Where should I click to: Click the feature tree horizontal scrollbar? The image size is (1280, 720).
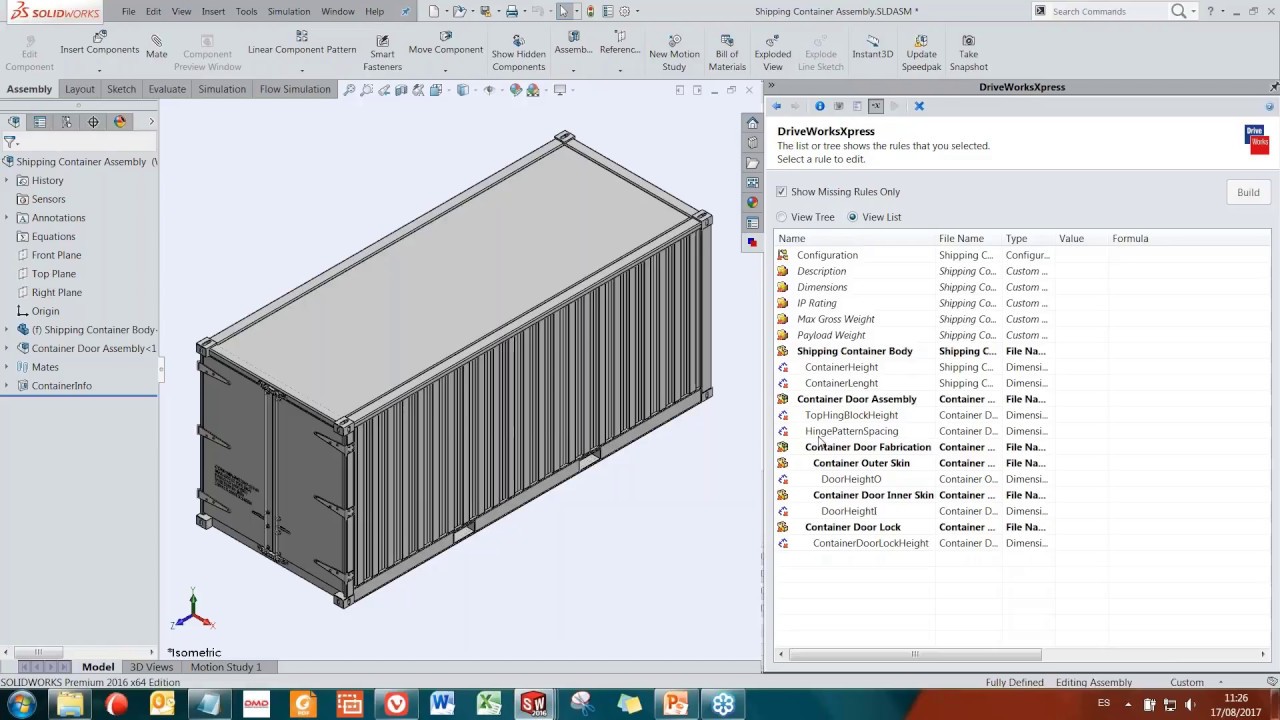coord(38,652)
